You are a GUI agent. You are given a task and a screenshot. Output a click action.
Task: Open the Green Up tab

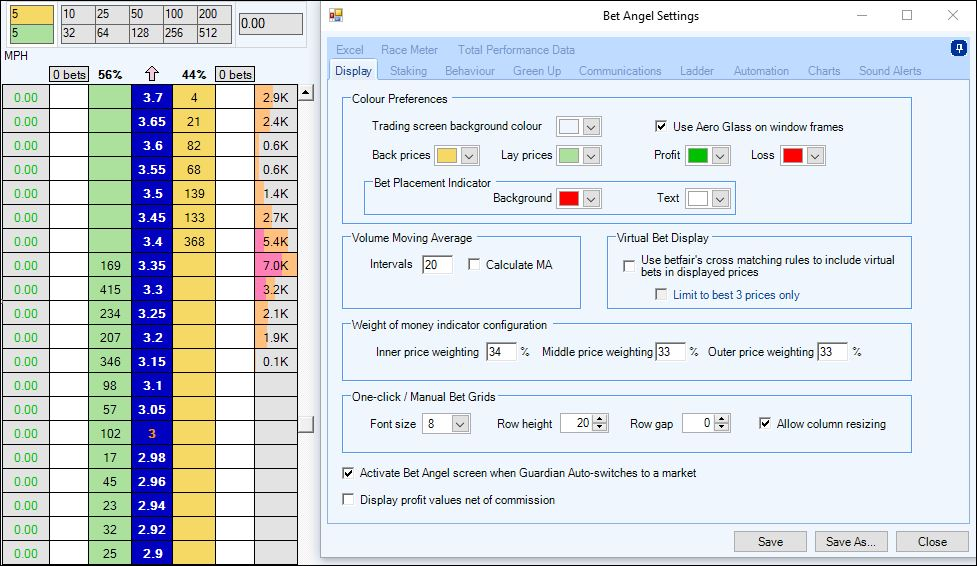pyautogui.click(x=537, y=71)
